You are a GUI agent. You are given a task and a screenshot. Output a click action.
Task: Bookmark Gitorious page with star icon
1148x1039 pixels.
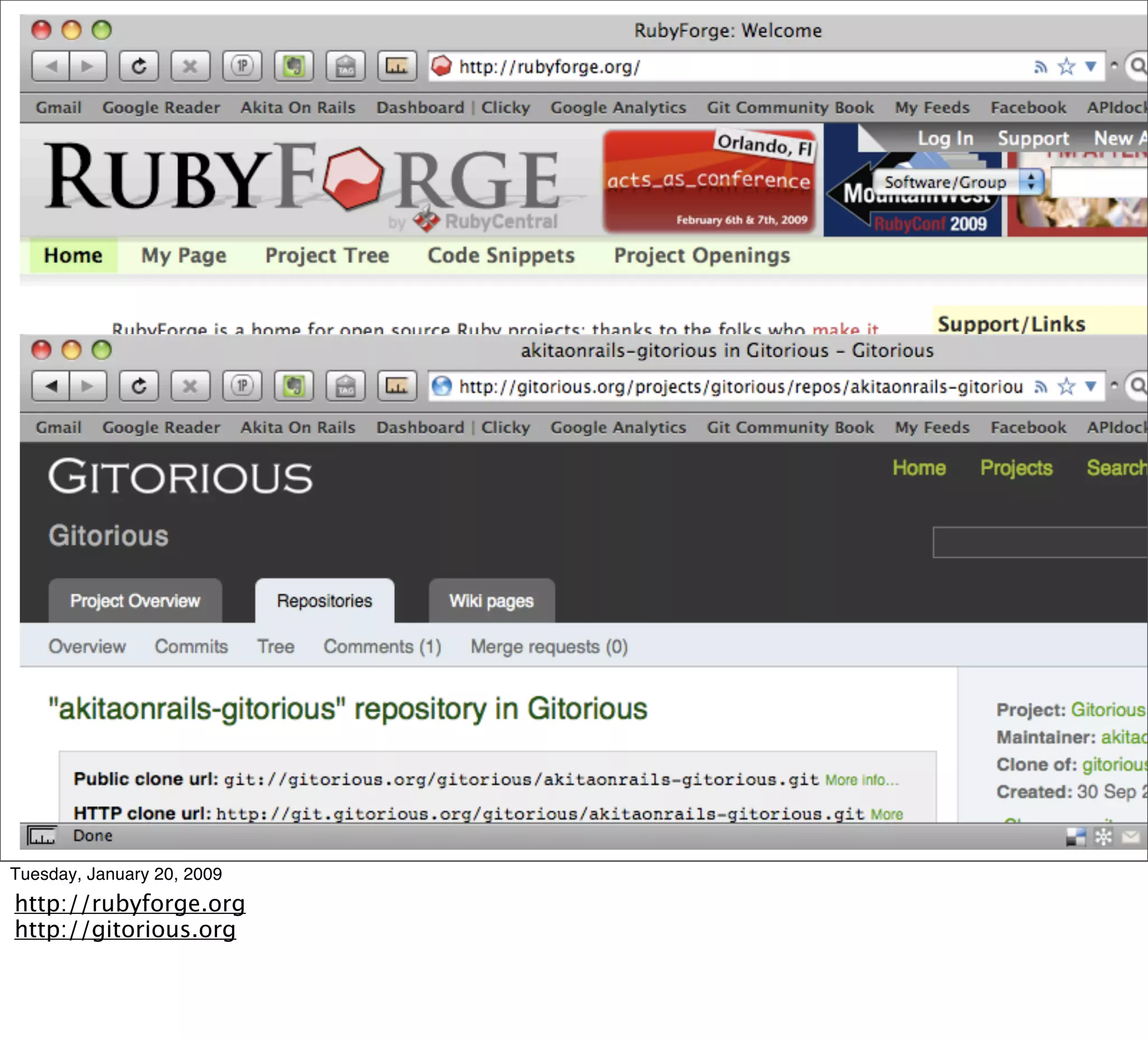tap(1066, 387)
